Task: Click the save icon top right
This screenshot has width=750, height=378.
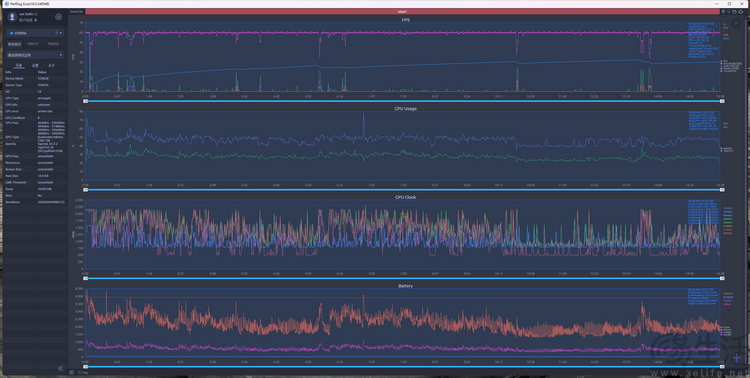Action: click(735, 11)
